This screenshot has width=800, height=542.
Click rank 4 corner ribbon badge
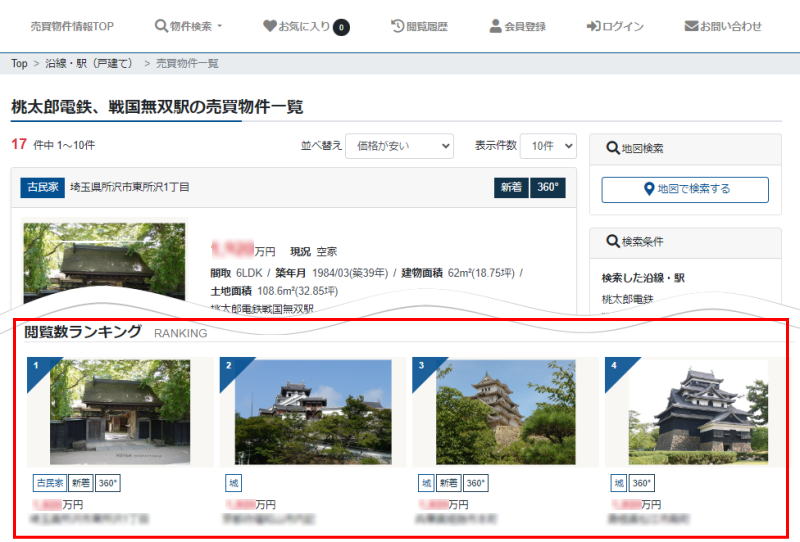(x=616, y=368)
